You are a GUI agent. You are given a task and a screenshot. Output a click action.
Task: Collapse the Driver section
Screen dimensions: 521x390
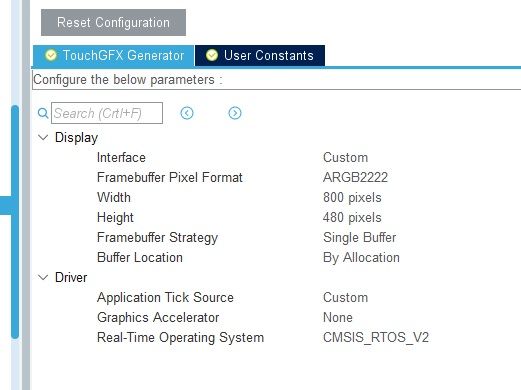[x=43, y=277]
